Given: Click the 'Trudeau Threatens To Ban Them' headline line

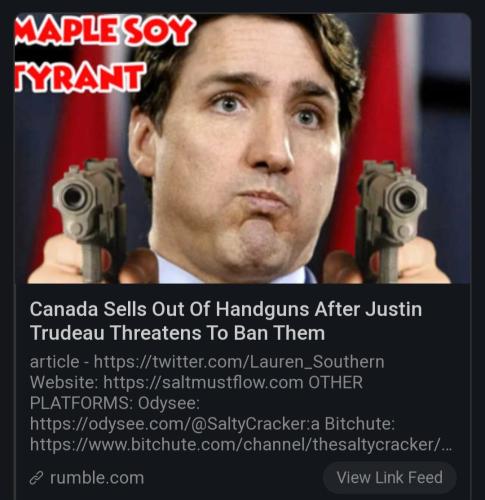Looking at the screenshot, I should 177,333.
